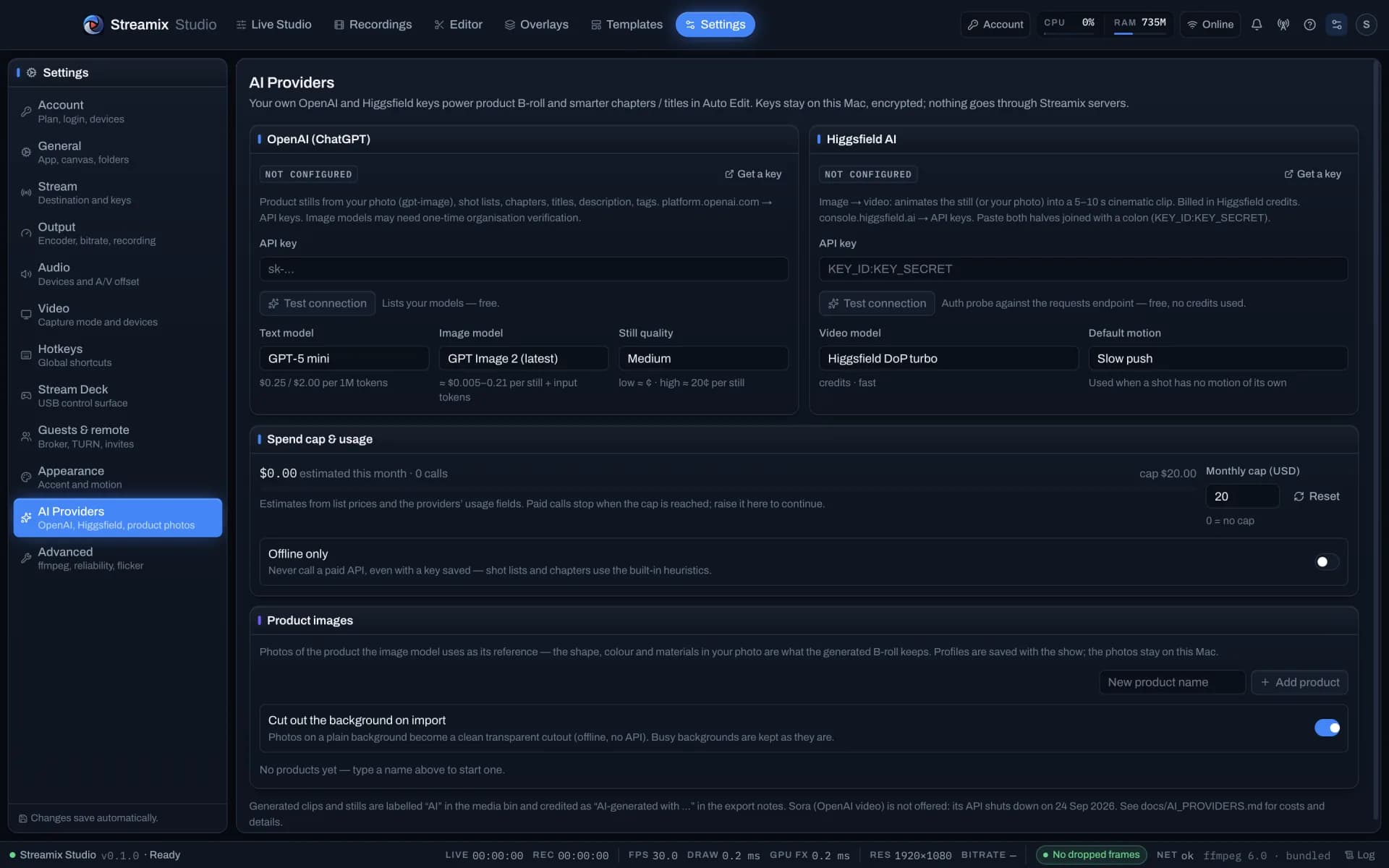Click the No dropped frames status badge

[1091, 855]
